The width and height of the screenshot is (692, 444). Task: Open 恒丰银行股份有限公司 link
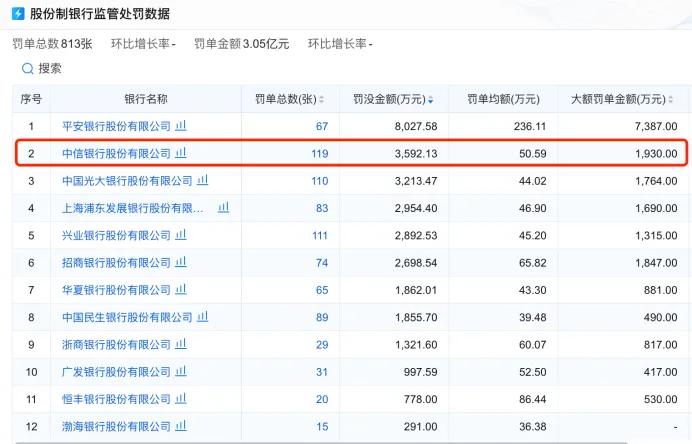[x=117, y=399]
